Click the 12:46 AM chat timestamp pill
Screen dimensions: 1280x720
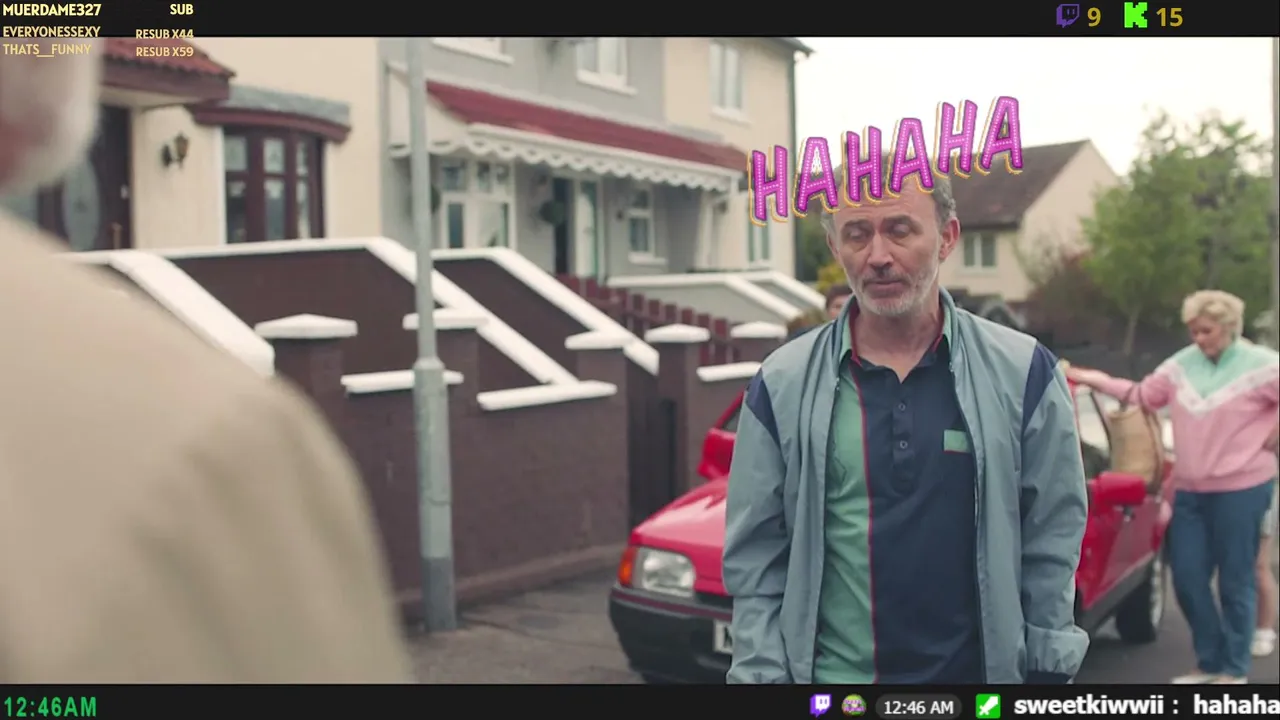[x=918, y=707]
